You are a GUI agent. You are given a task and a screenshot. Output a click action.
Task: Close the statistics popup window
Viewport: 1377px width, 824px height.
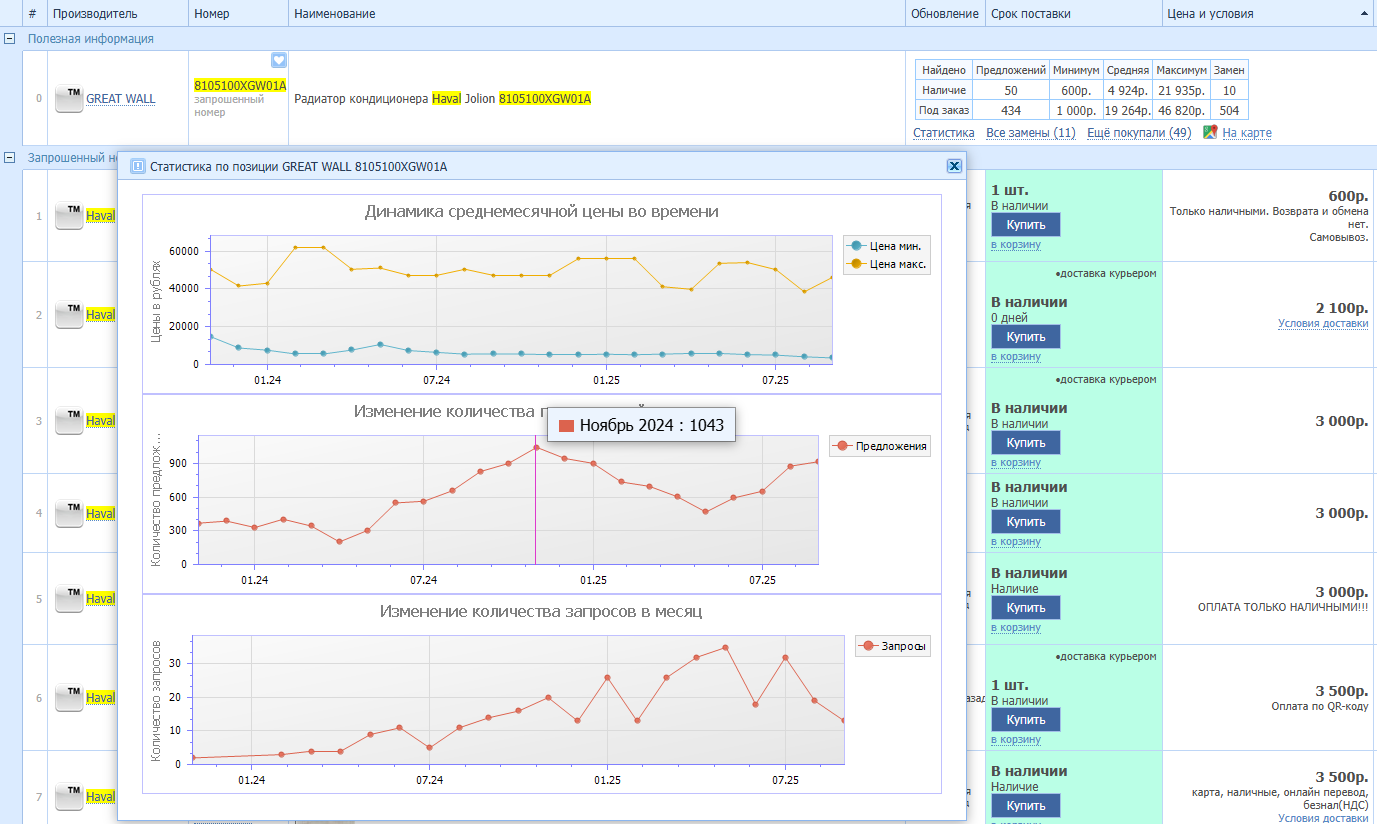pos(954,167)
